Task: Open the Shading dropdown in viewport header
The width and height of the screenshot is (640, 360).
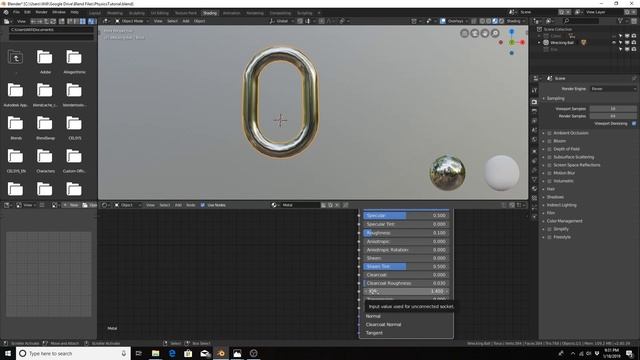Action: point(515,21)
